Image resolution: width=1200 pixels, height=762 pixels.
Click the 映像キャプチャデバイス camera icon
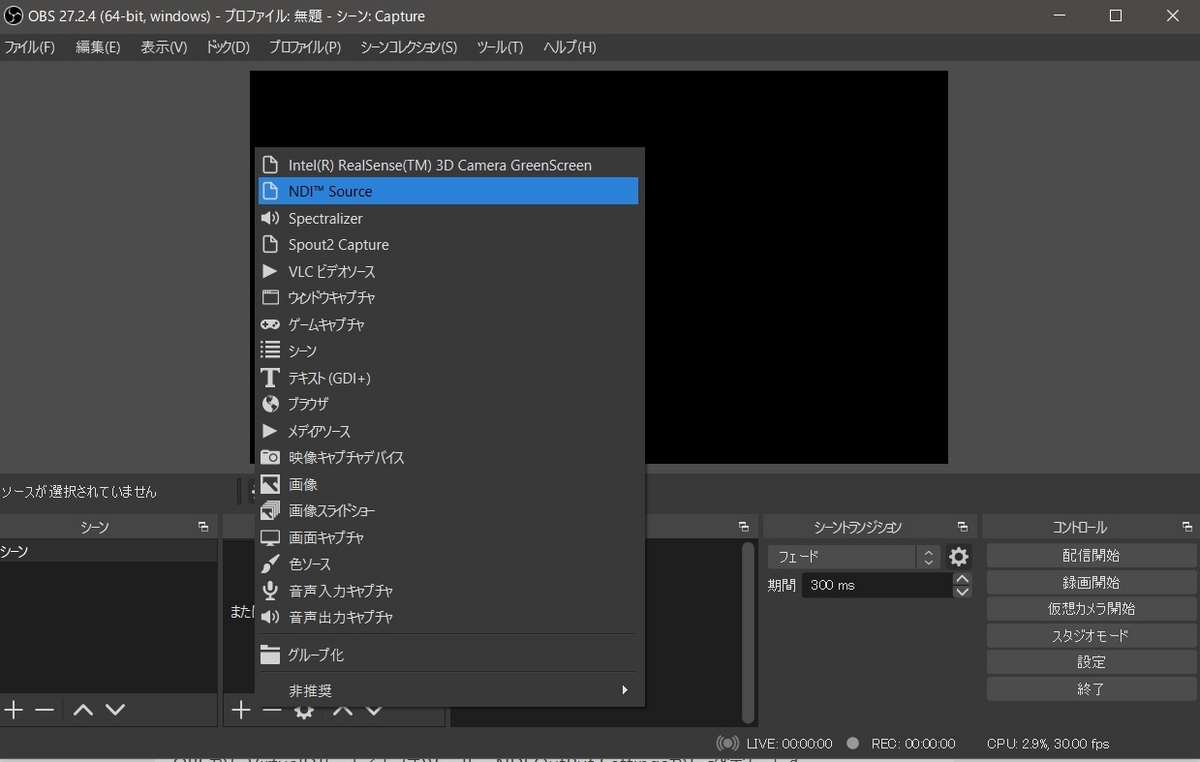click(x=270, y=457)
